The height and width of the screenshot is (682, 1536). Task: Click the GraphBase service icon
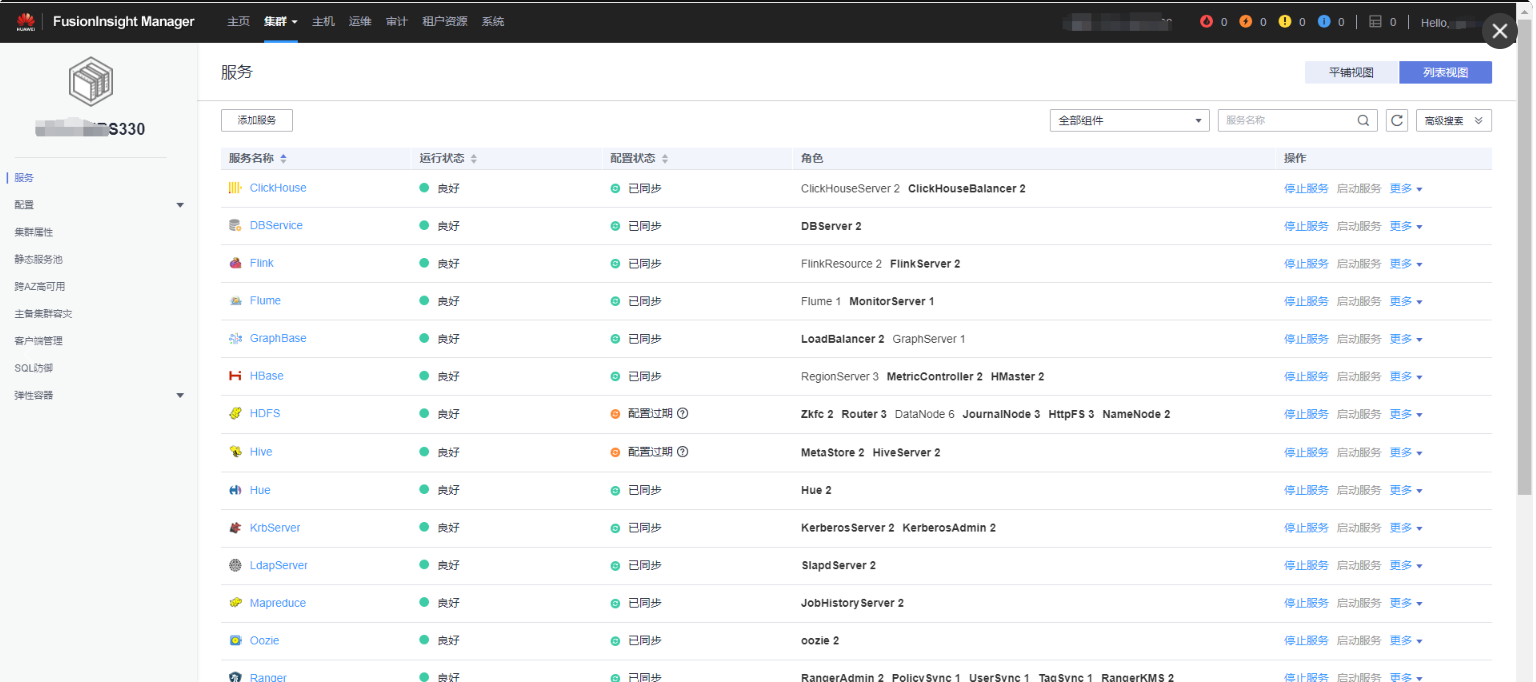(235, 339)
